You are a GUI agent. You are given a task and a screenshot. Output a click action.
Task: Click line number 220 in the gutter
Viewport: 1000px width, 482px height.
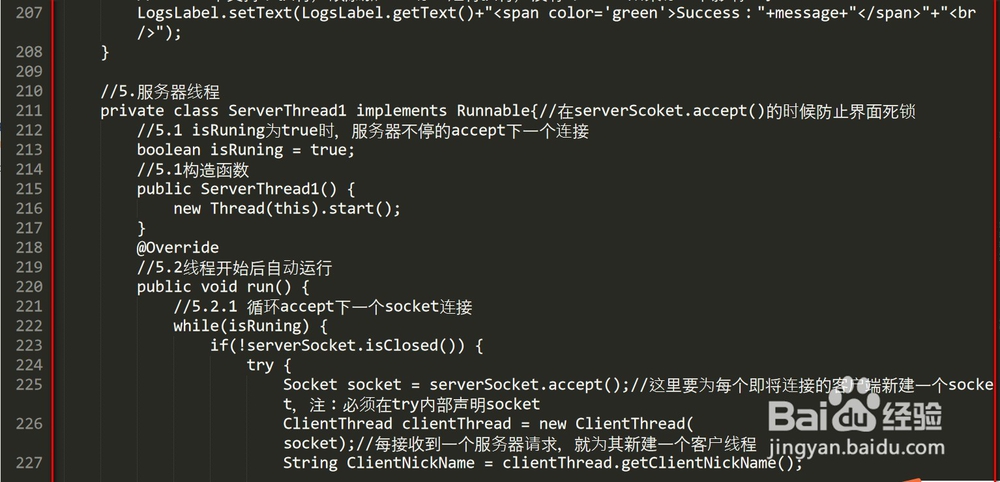coord(29,287)
